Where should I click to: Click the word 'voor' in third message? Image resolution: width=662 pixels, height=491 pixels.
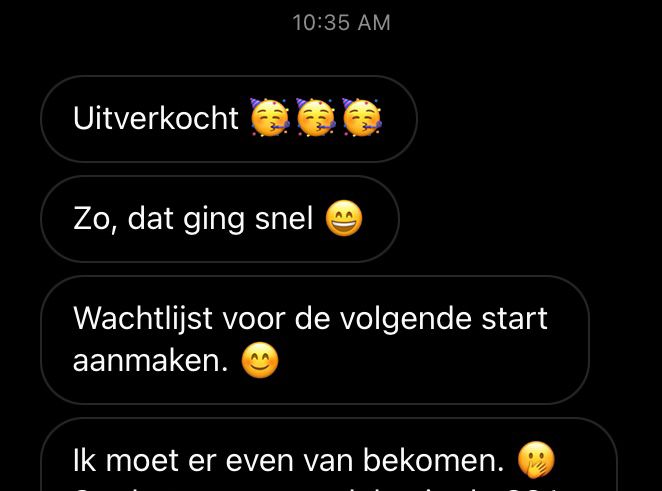[254, 319]
